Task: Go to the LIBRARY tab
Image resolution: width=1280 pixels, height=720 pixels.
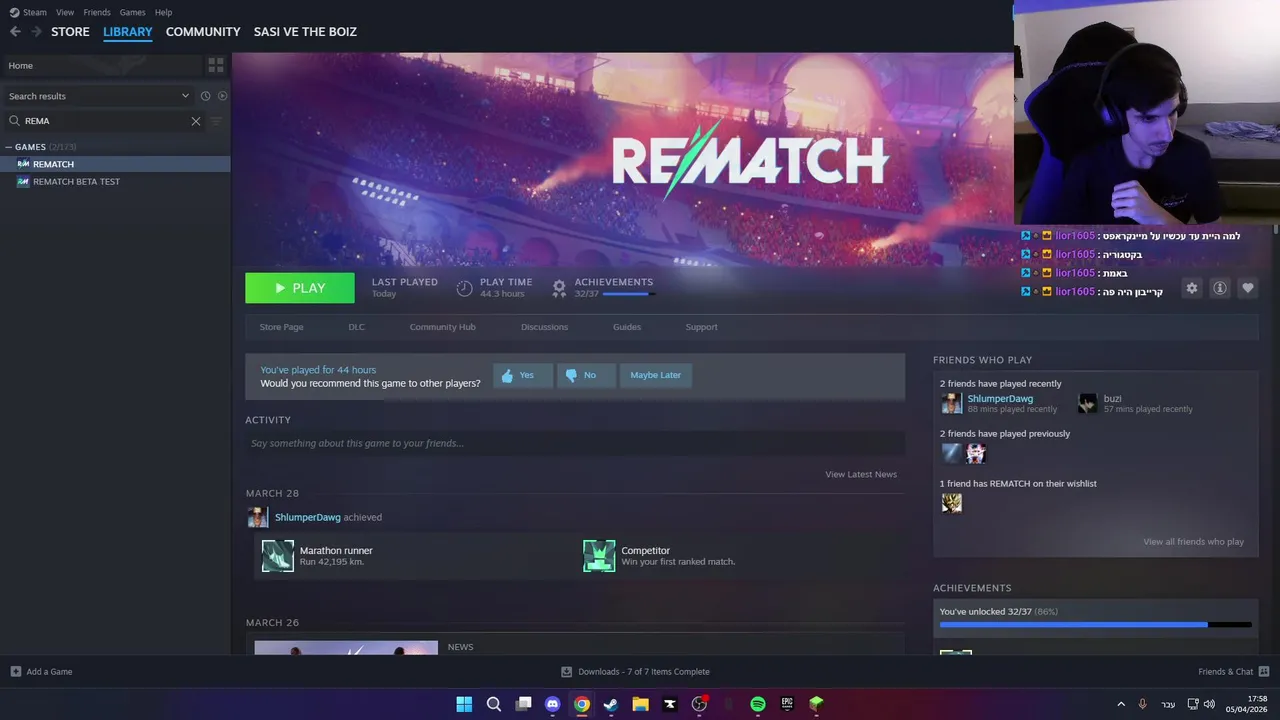Action: (128, 32)
